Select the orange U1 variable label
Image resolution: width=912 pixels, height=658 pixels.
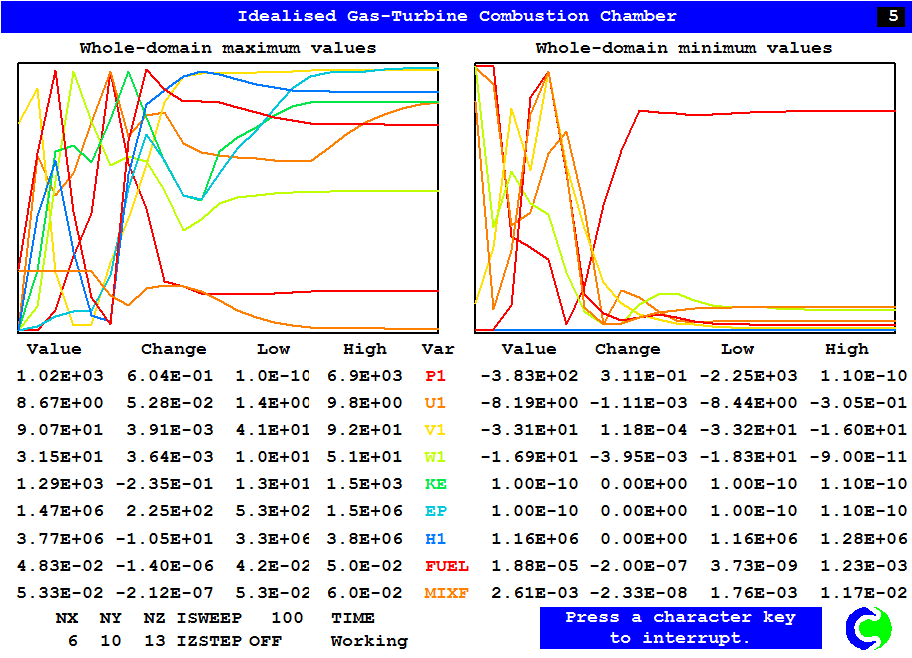[x=436, y=403]
